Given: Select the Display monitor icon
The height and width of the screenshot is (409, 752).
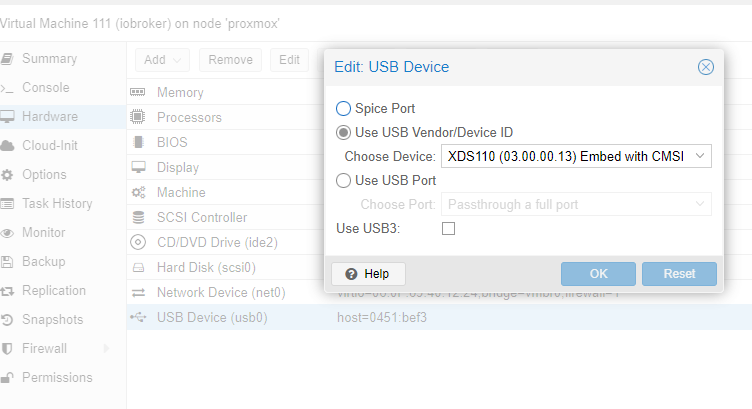Looking at the screenshot, I should 138,167.
